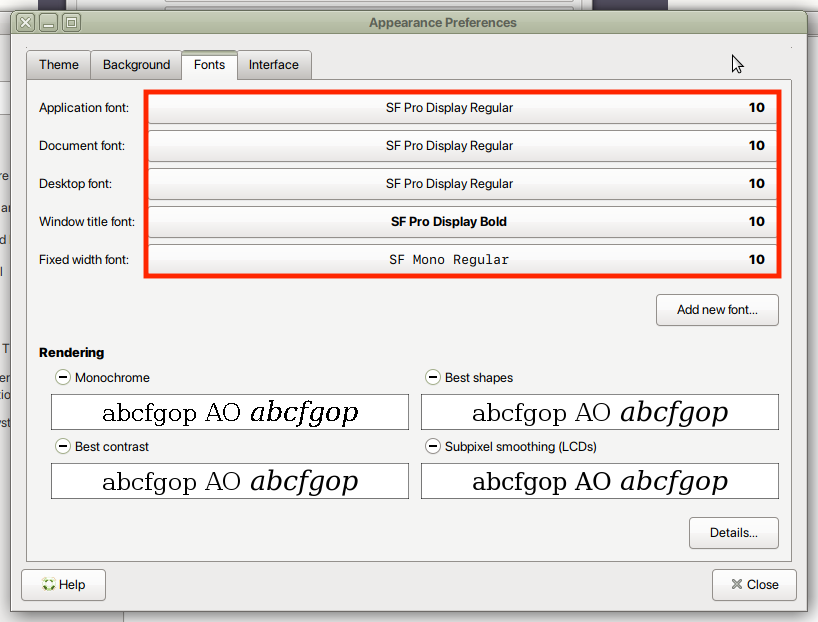Click the Monochrome font preview sample
The image size is (818, 622).
tap(230, 412)
